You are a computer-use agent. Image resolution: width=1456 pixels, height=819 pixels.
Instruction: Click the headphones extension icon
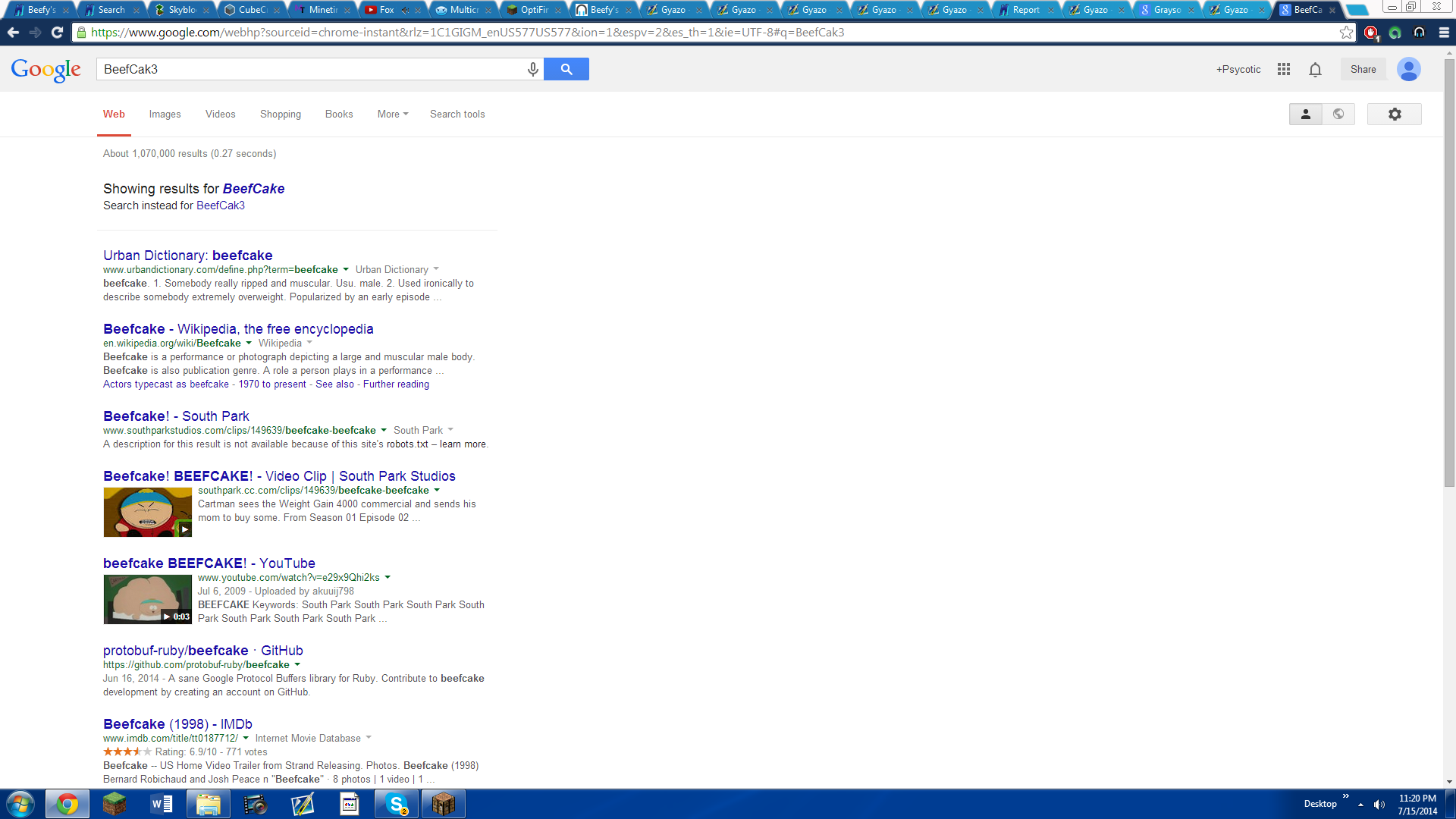1419,33
